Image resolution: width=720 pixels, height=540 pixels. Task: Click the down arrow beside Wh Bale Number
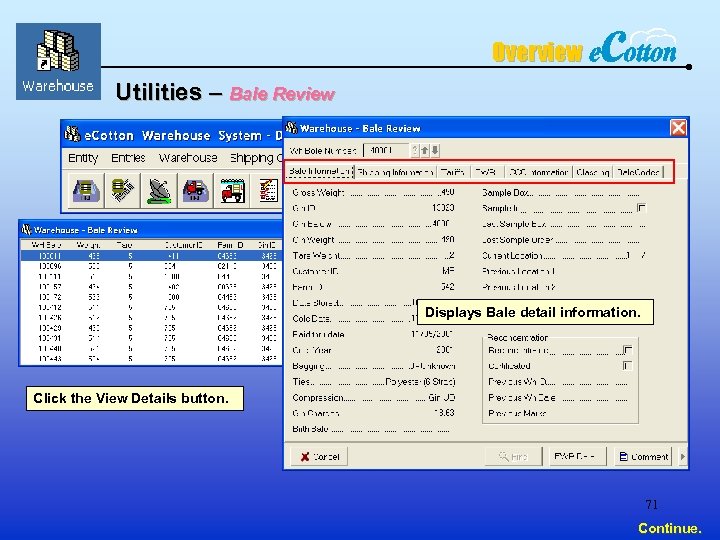coord(435,150)
